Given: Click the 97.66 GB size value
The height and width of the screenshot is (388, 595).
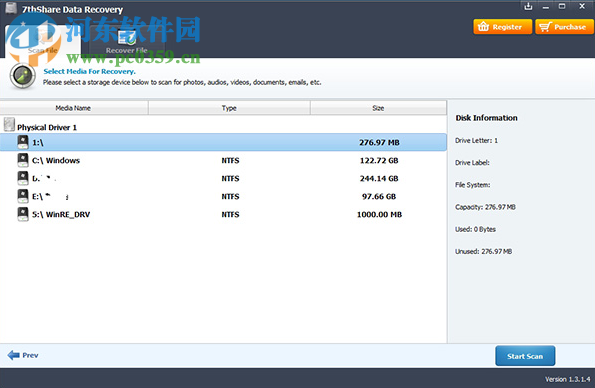Looking at the screenshot, I should pos(379,196).
